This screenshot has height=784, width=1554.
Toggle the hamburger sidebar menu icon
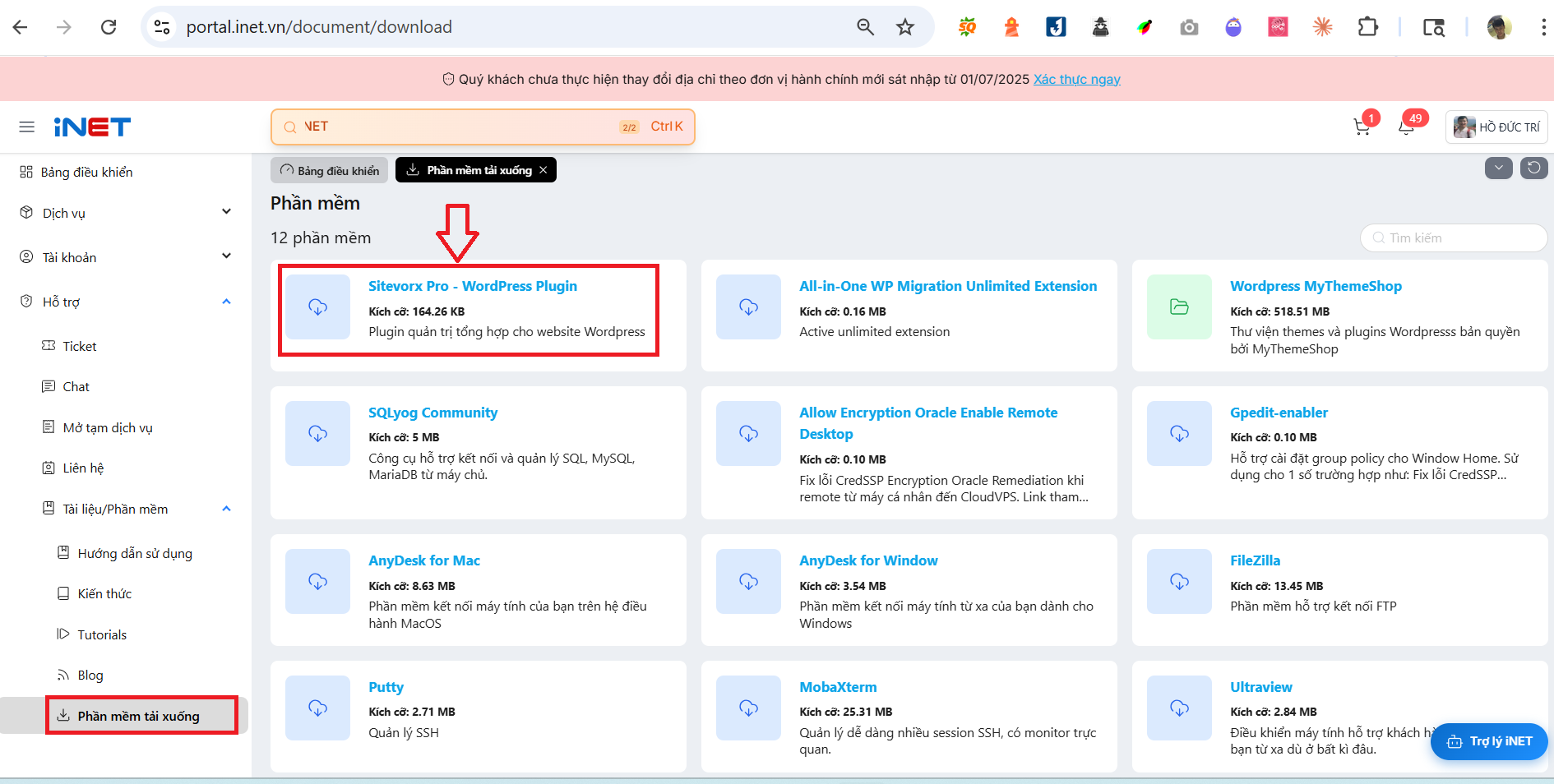pyautogui.click(x=27, y=127)
